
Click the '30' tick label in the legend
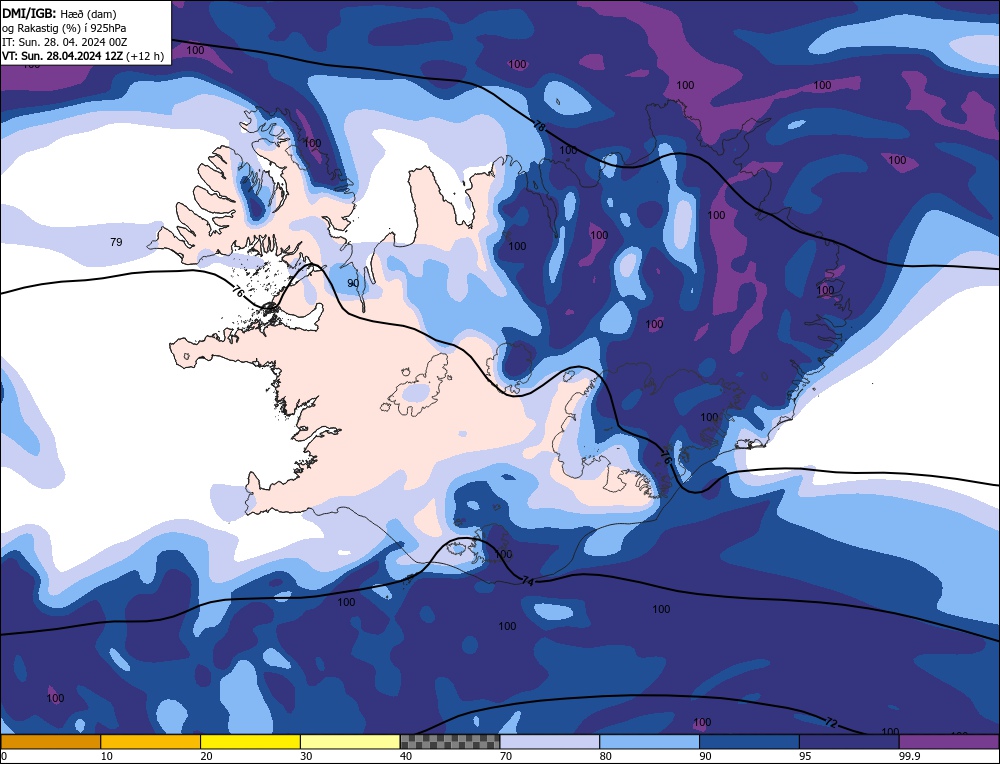[306, 756]
